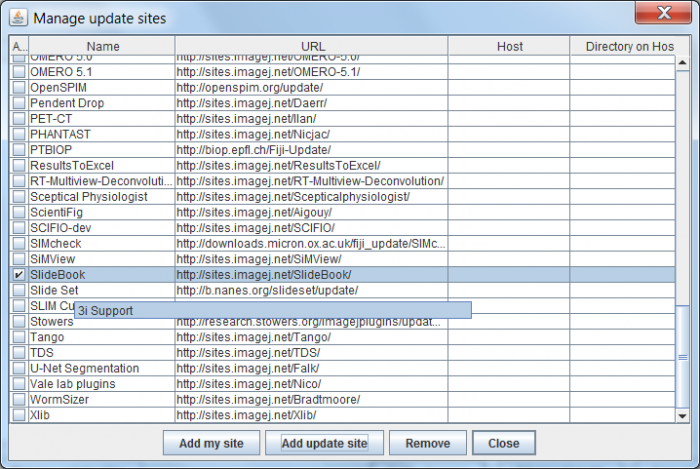Check the WormSizer site checkbox
Screen dimensions: 700x469
click(19, 399)
